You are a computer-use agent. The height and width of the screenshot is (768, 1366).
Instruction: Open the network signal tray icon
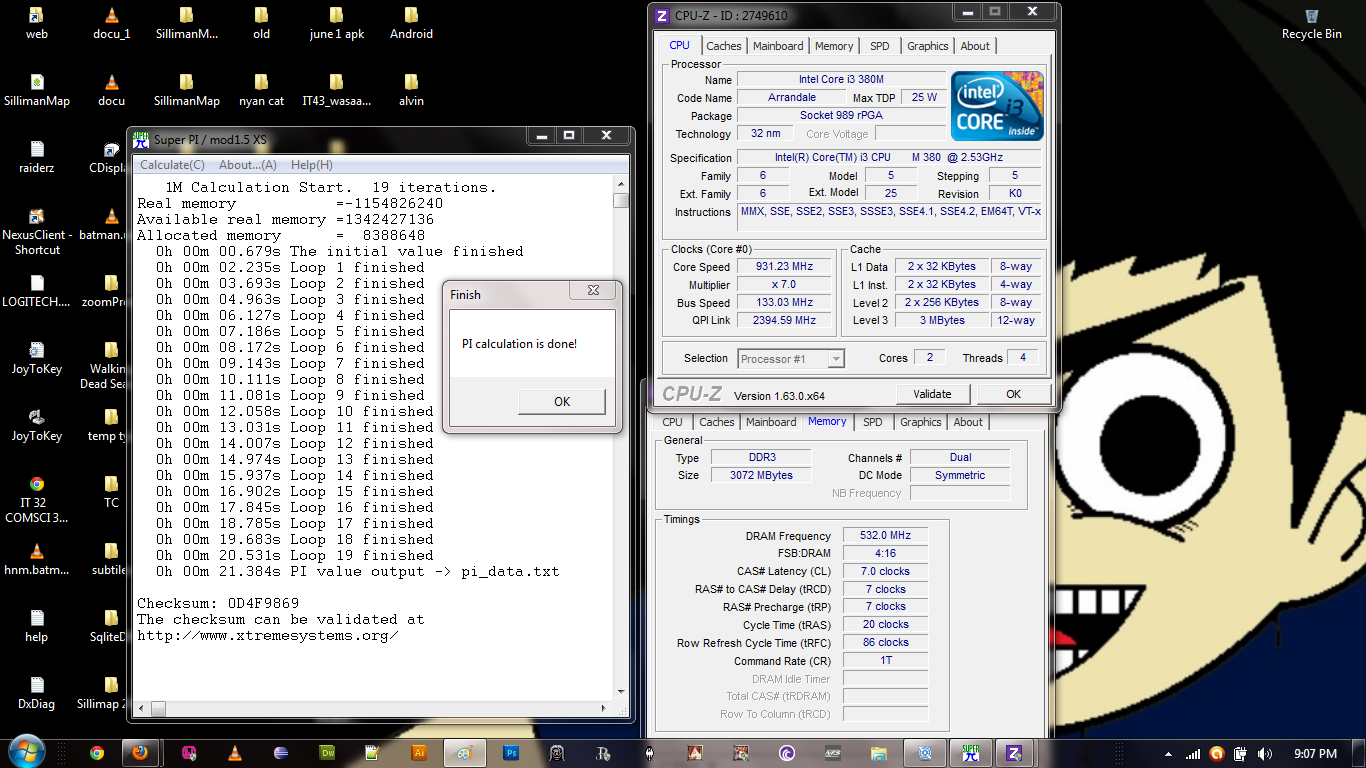[x=1193, y=754]
